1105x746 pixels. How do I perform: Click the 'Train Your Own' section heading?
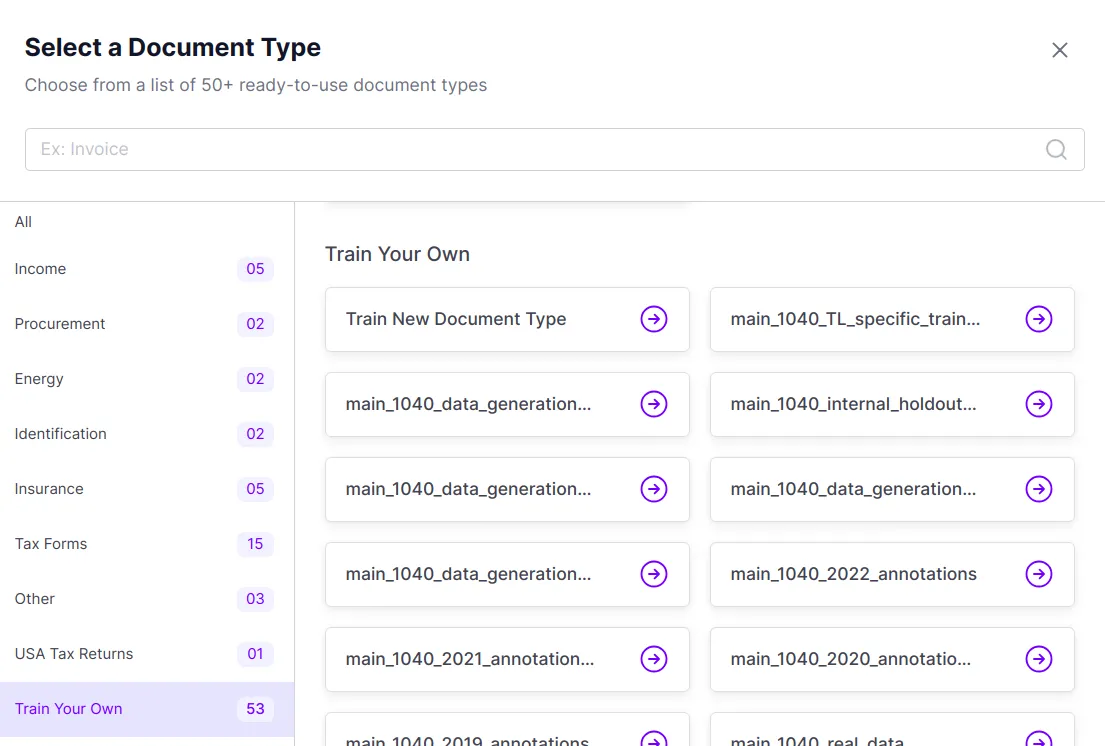[397, 254]
